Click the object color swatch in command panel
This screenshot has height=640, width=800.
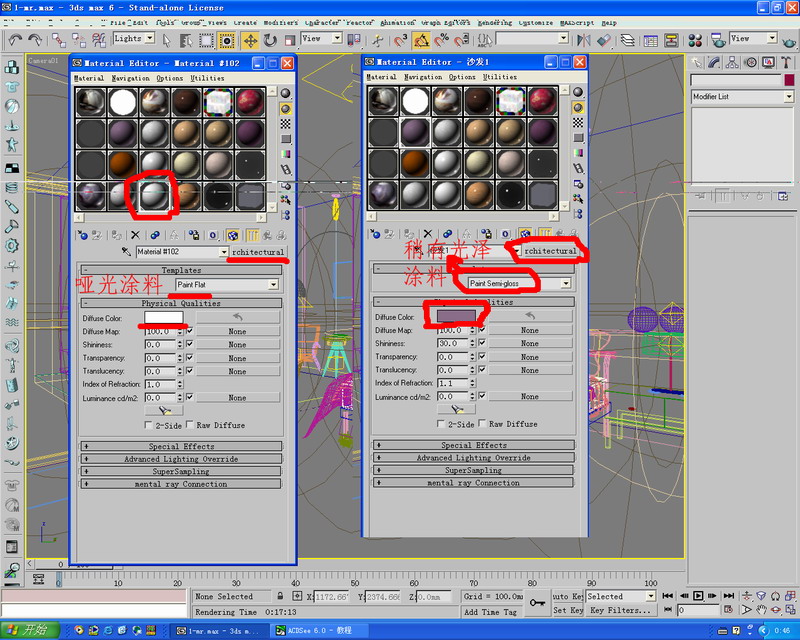pyautogui.click(x=789, y=80)
